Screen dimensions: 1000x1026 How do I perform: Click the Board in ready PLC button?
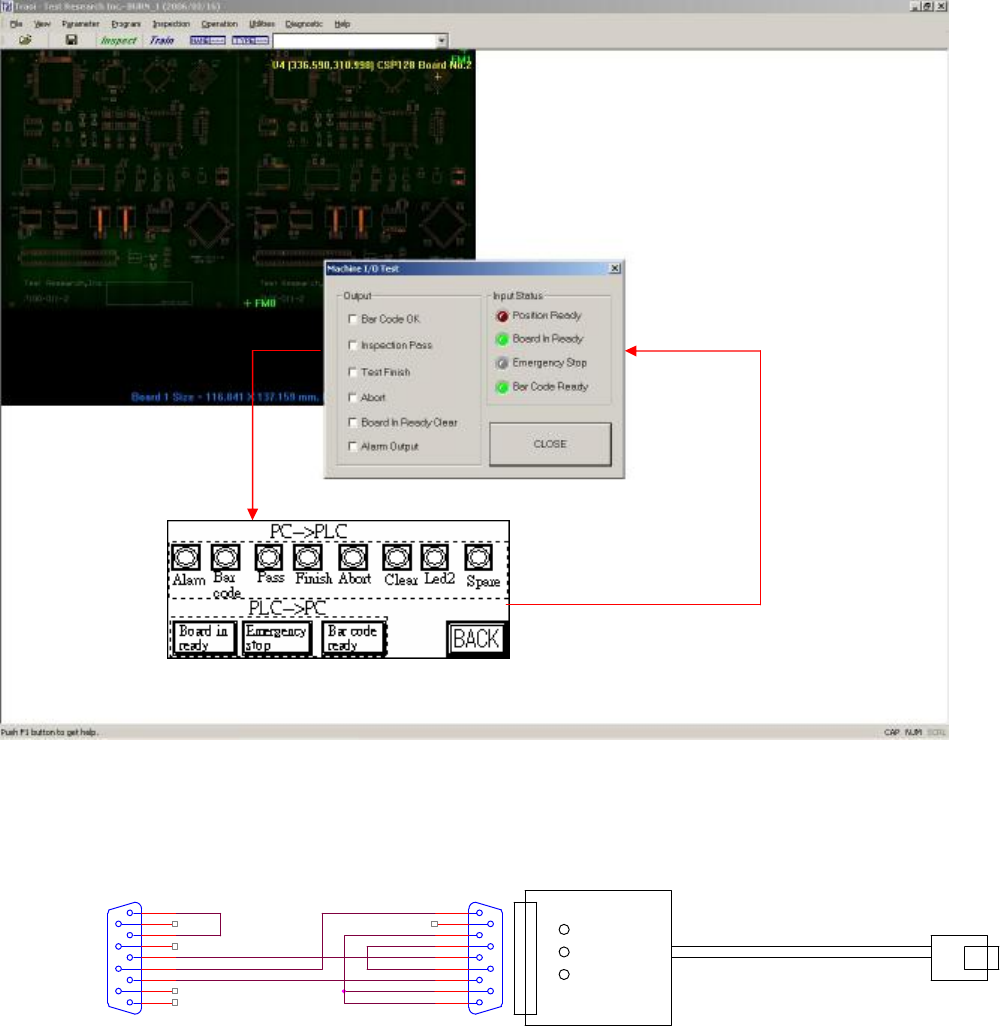[203, 638]
